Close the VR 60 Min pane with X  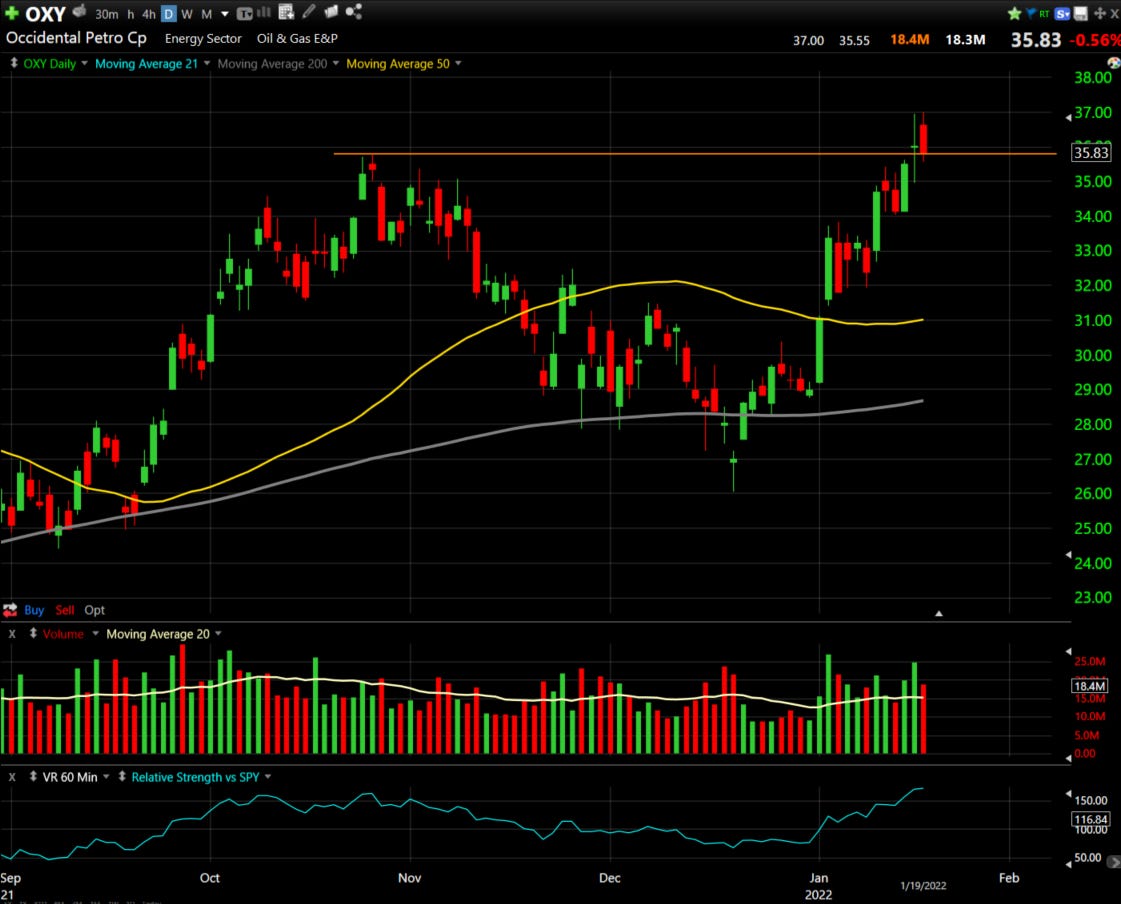pyautogui.click(x=12, y=777)
